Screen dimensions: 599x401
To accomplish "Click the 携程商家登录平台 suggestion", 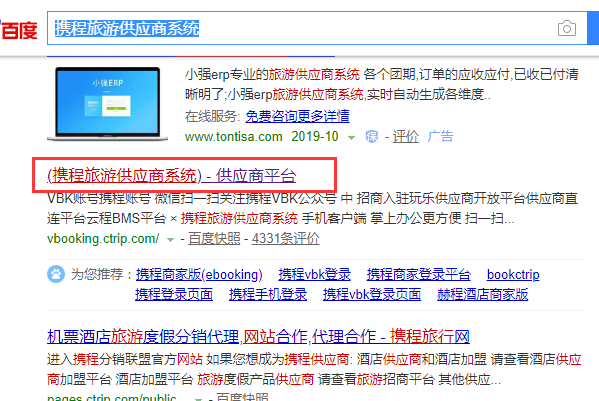I will click(x=419, y=275).
